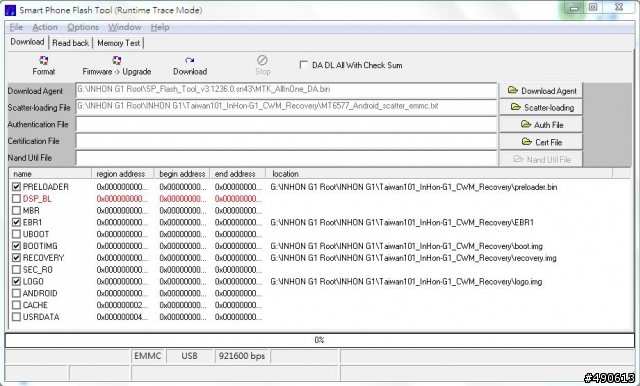The width and height of the screenshot is (640, 386).
Task: Click the 0% progress bar
Action: pyautogui.click(x=320, y=340)
